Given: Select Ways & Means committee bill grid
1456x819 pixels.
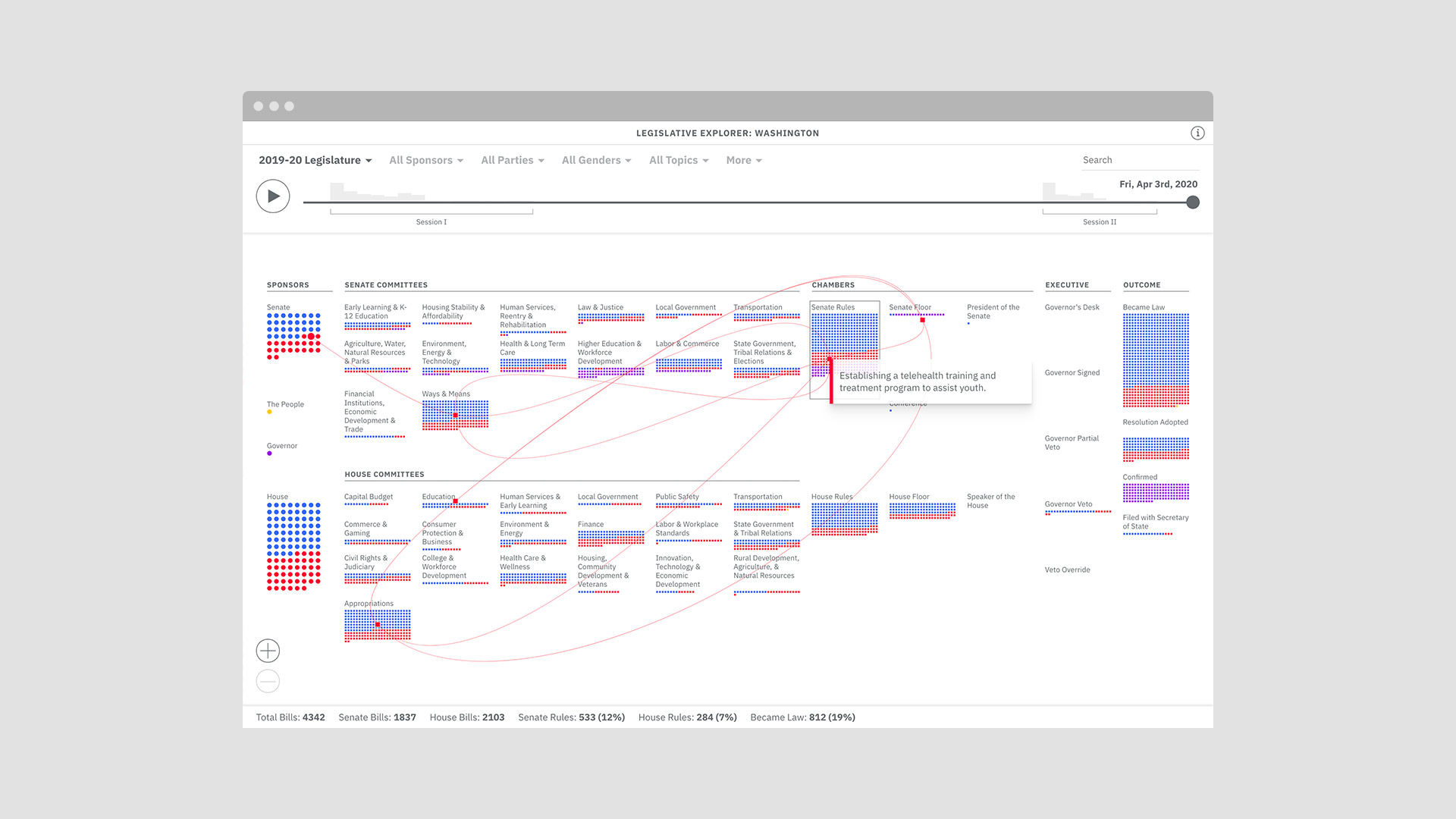Looking at the screenshot, I should click(x=455, y=415).
